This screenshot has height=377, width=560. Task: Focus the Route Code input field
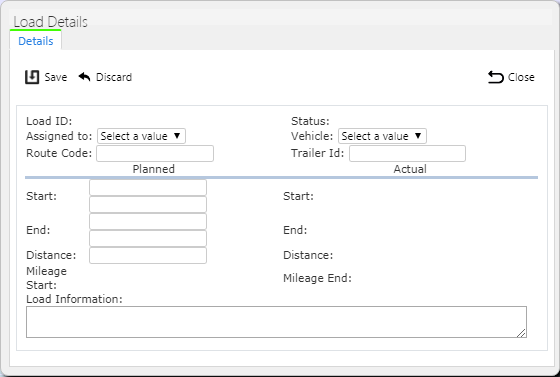click(x=155, y=154)
